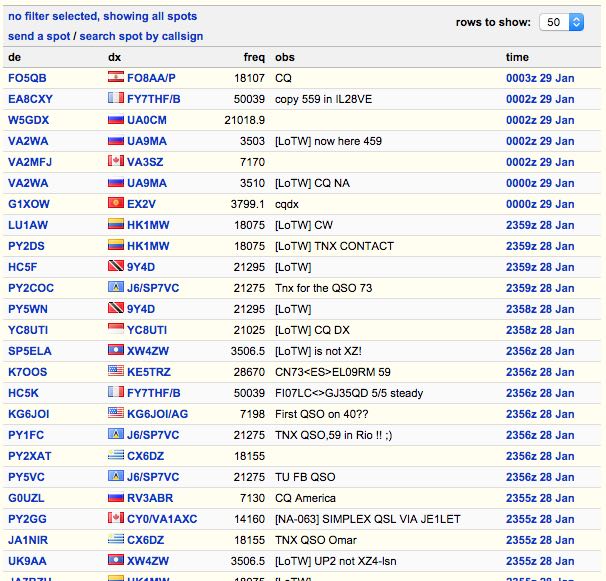Open the W5GDX spotter link

coord(29,120)
